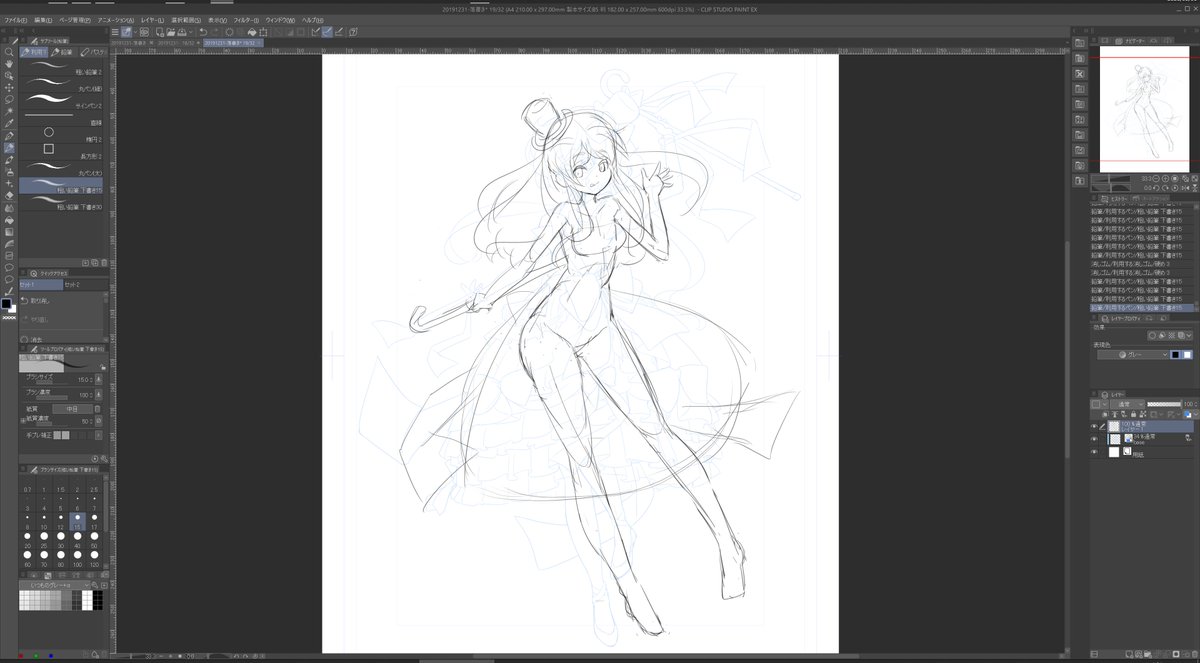Screen dimensions: 1200x663
Task: Toggle visibility of top 100% layer
Action: point(1096,426)
